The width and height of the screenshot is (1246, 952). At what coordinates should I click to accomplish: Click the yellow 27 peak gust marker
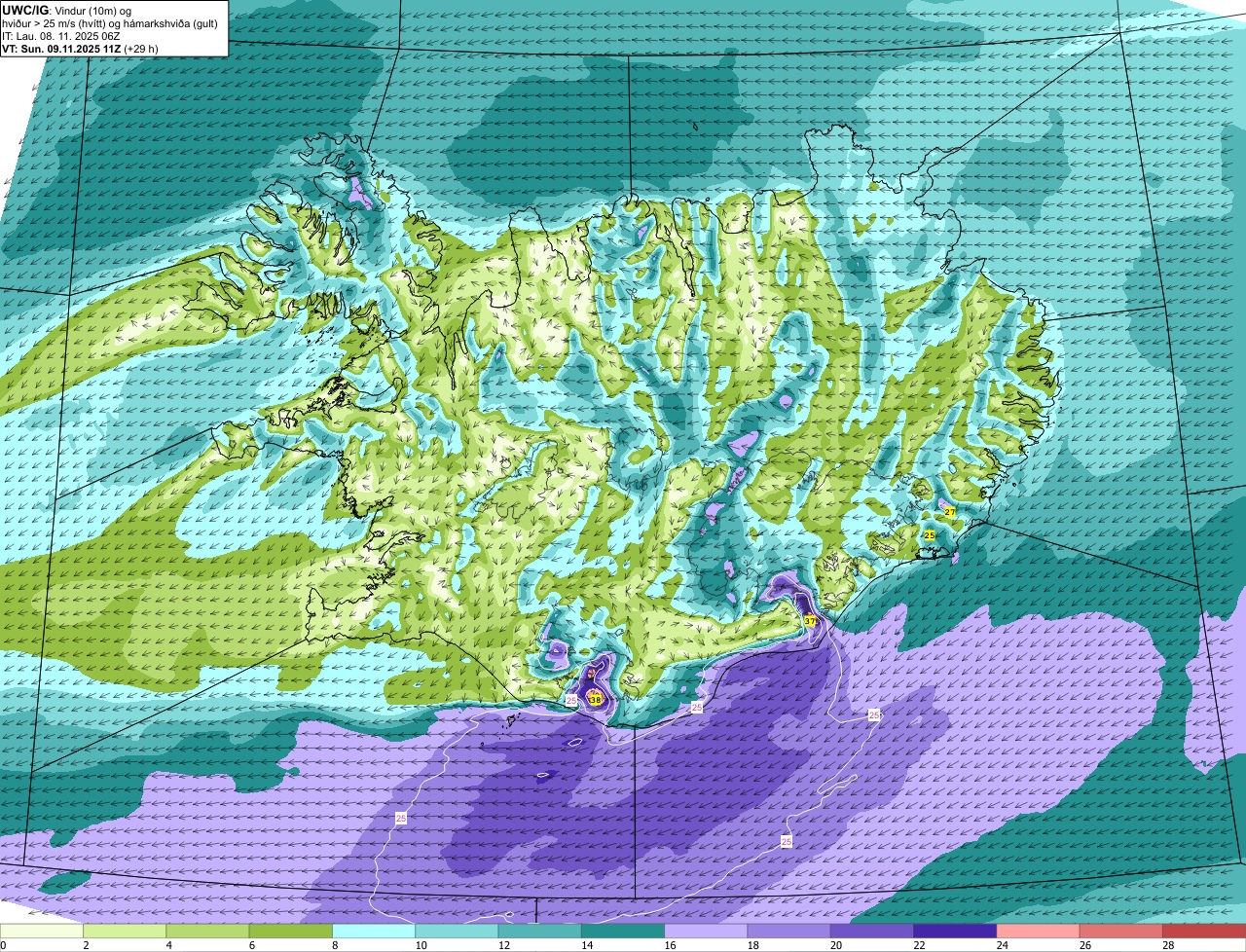coord(949,511)
